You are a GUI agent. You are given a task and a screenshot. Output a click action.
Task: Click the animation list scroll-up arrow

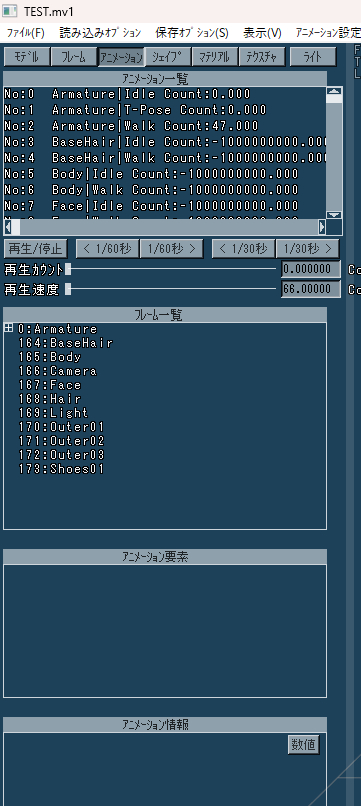(335, 91)
